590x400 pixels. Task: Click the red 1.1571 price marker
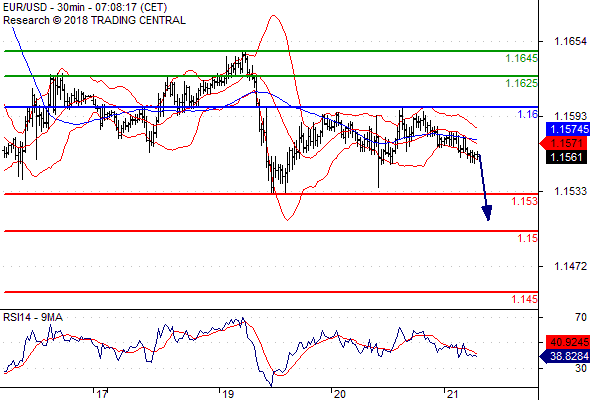click(564, 143)
